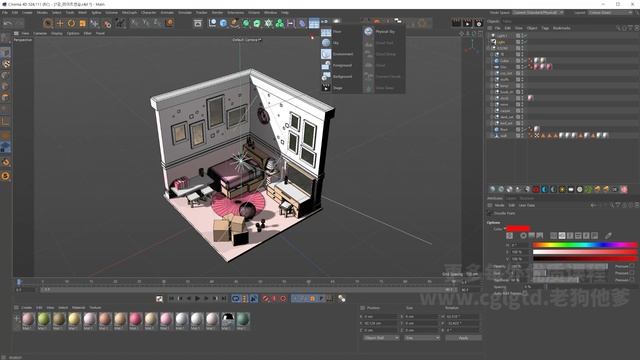
Task: Toggle enable checkmark on Cube row
Action: coord(526,60)
